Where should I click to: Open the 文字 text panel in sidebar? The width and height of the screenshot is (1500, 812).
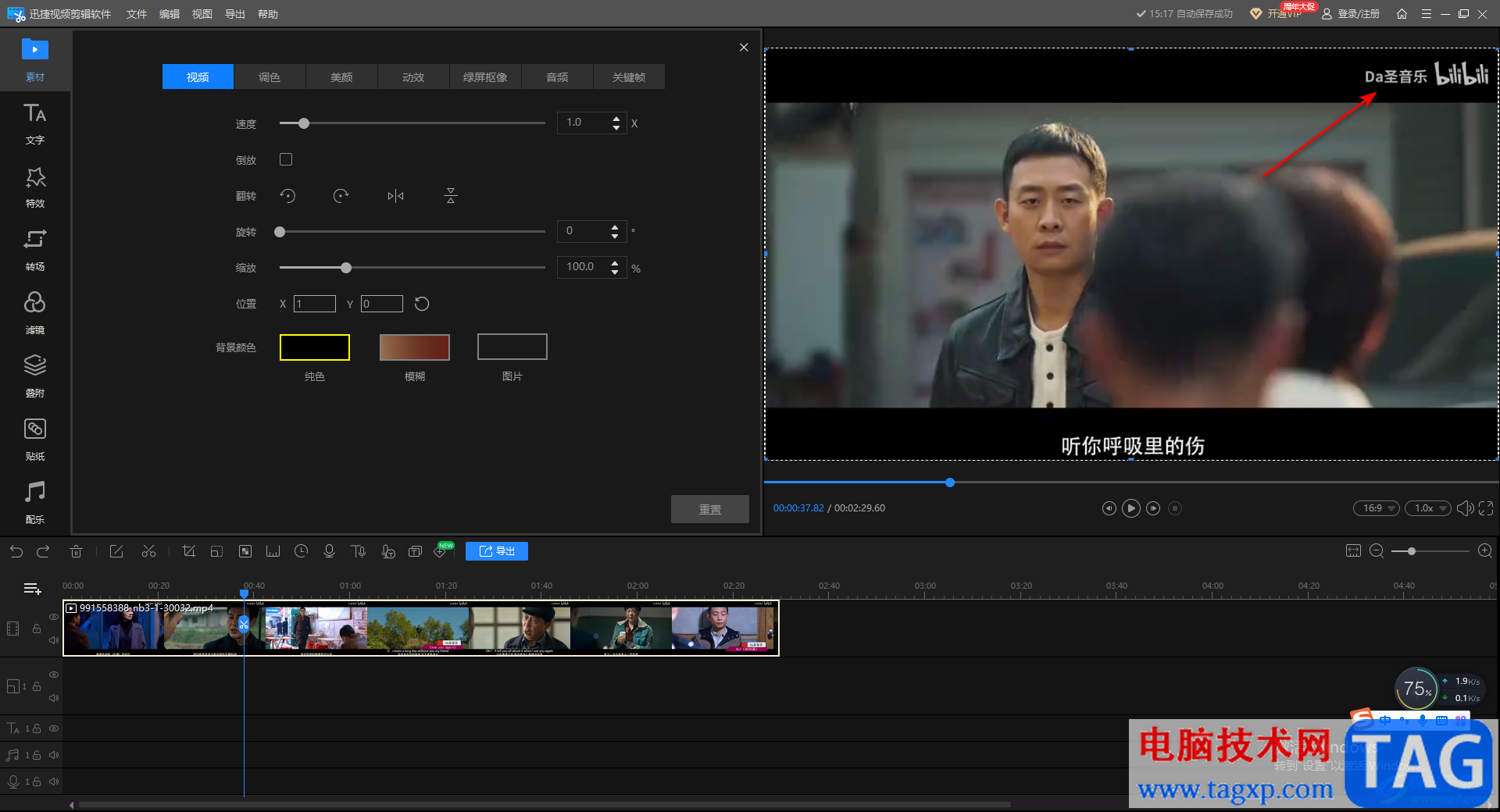[34, 123]
